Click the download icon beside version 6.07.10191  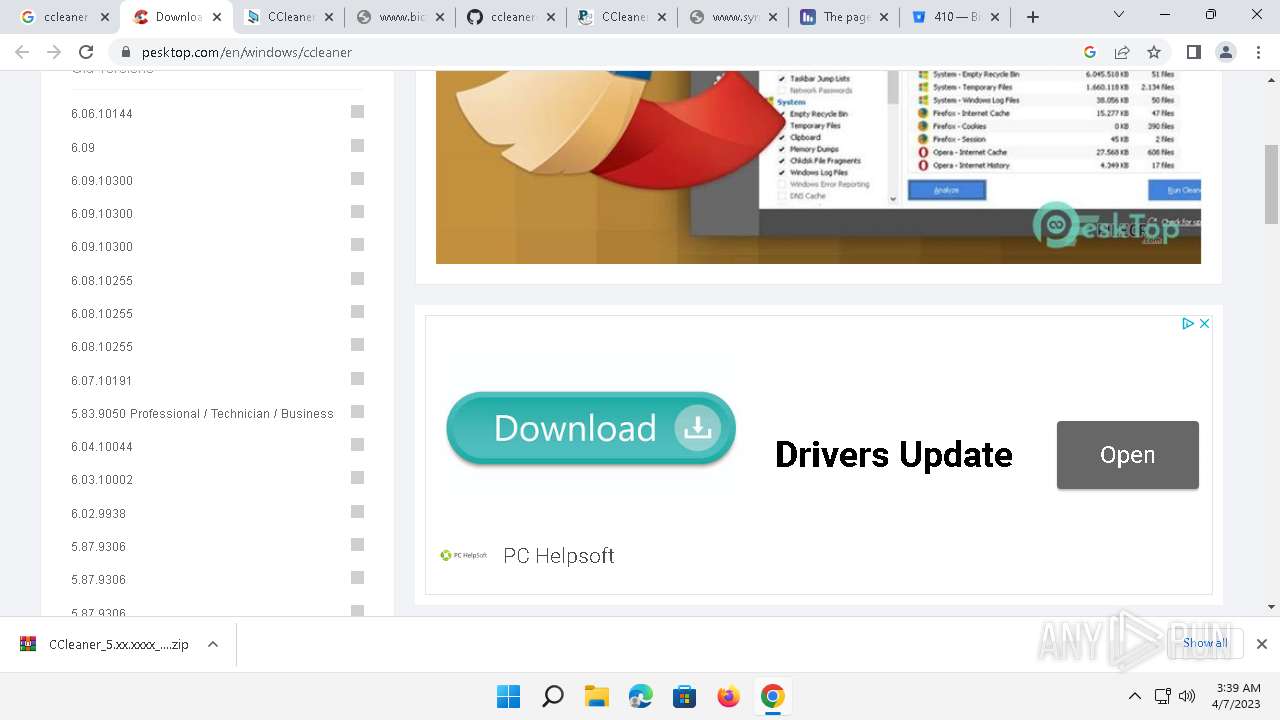click(x=357, y=379)
